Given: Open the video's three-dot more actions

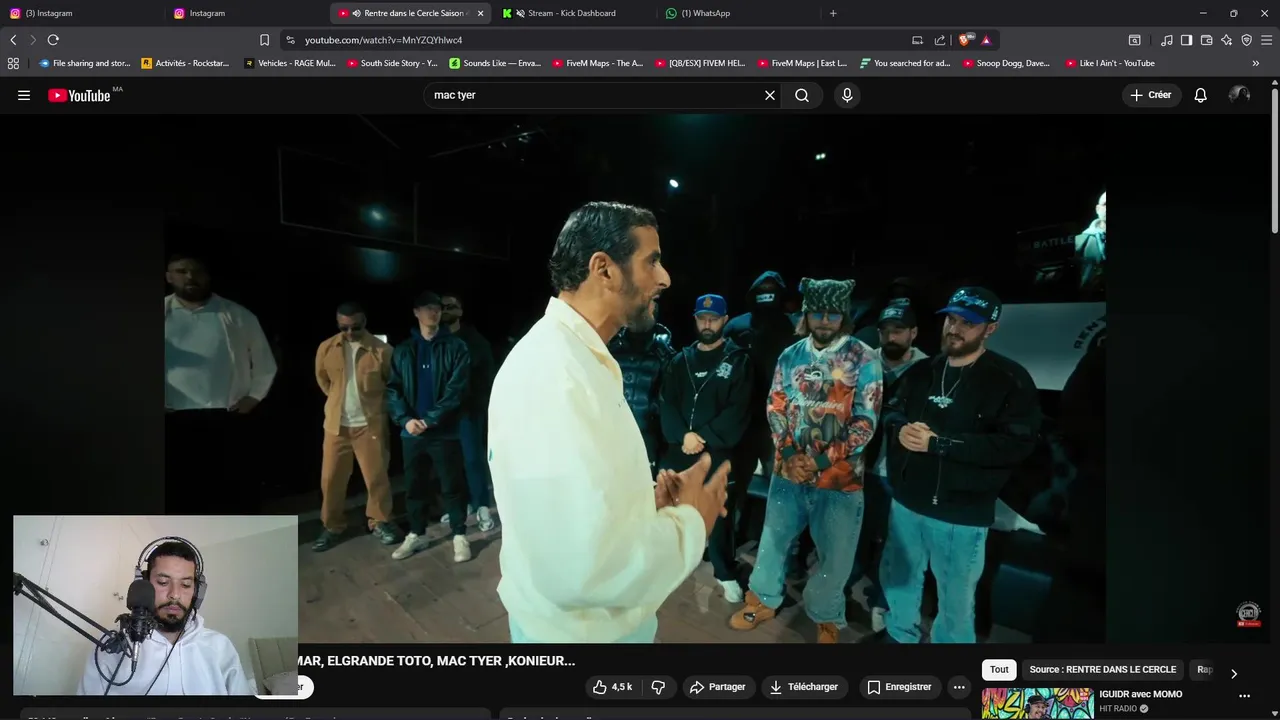Looking at the screenshot, I should 959,687.
